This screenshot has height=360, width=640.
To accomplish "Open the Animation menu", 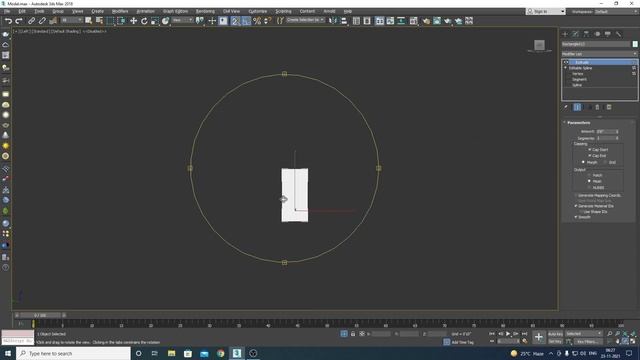I will tap(145, 11).
